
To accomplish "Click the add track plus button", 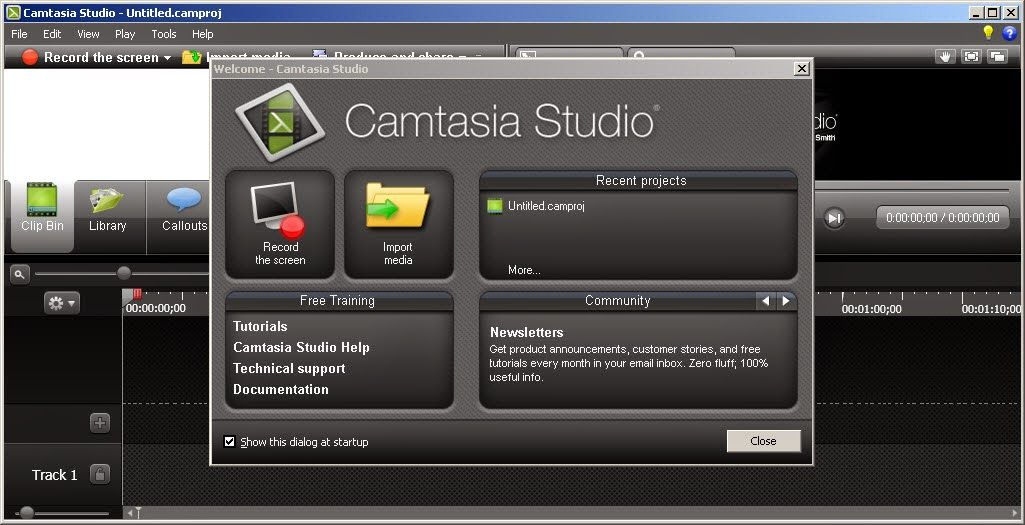I will pos(99,423).
